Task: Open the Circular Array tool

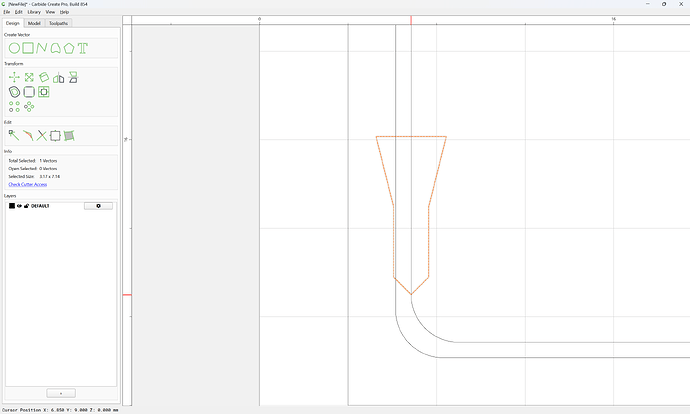Action: [x=29, y=106]
